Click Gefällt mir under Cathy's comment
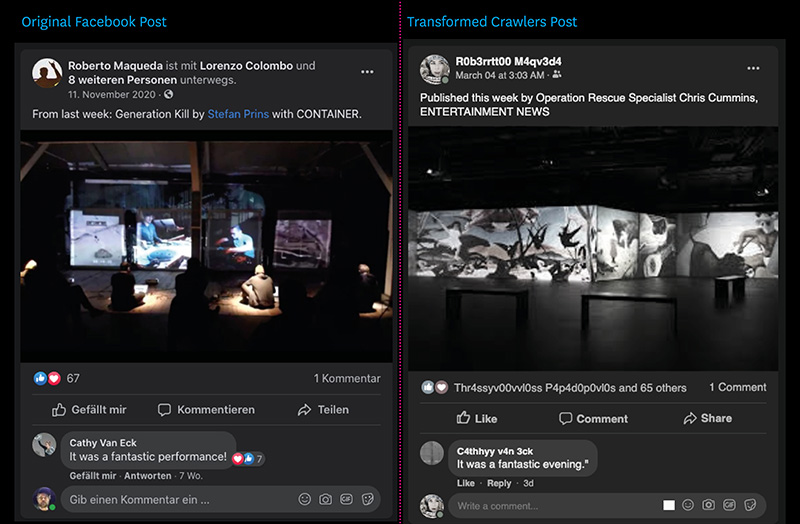 click(93, 476)
